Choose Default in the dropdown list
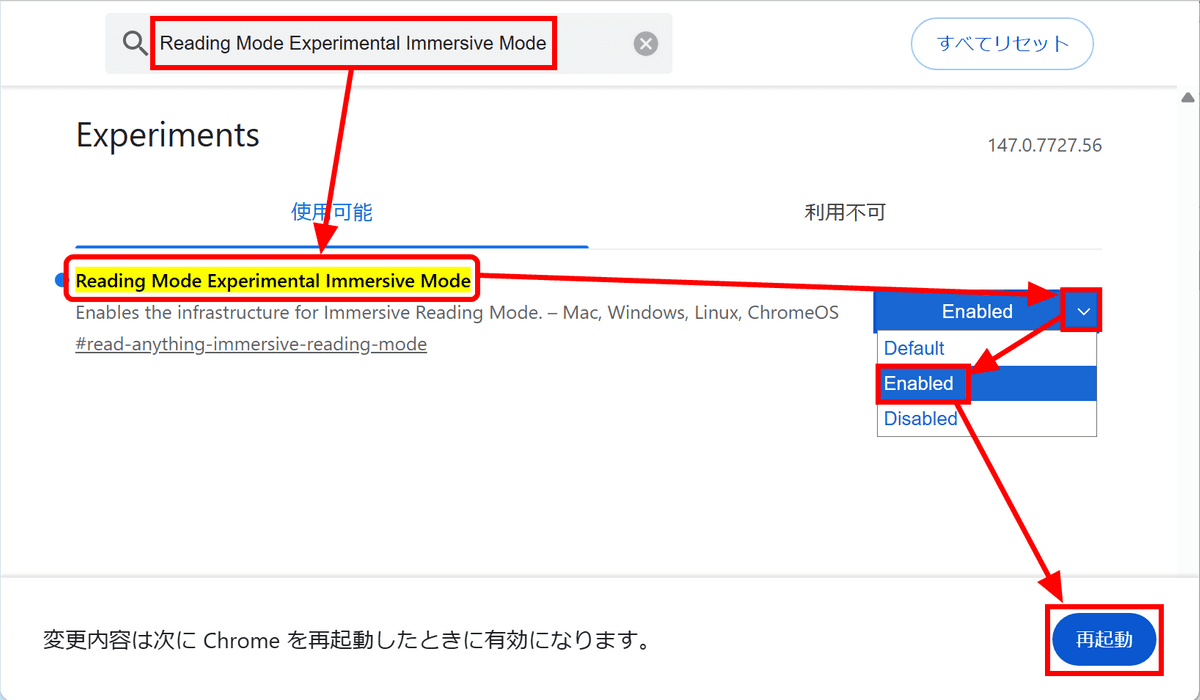Screen dimensions: 1200x700 987,348
